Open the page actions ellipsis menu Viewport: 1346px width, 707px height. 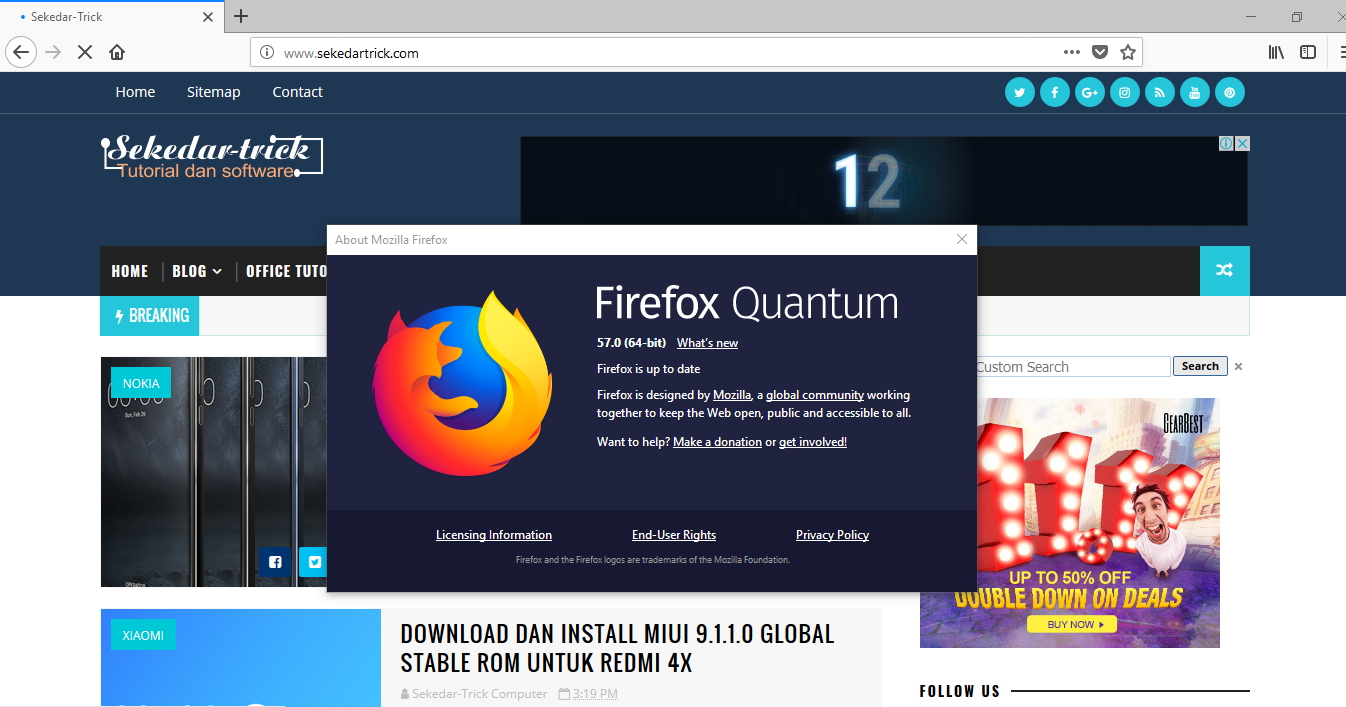point(1071,51)
